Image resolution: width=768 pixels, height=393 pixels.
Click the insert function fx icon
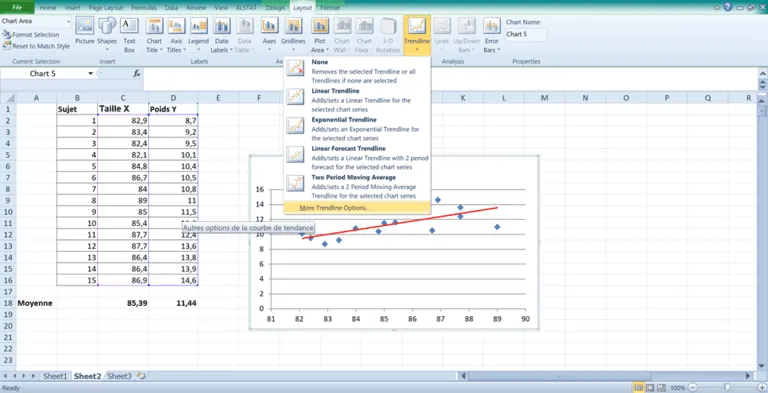click(x=137, y=74)
